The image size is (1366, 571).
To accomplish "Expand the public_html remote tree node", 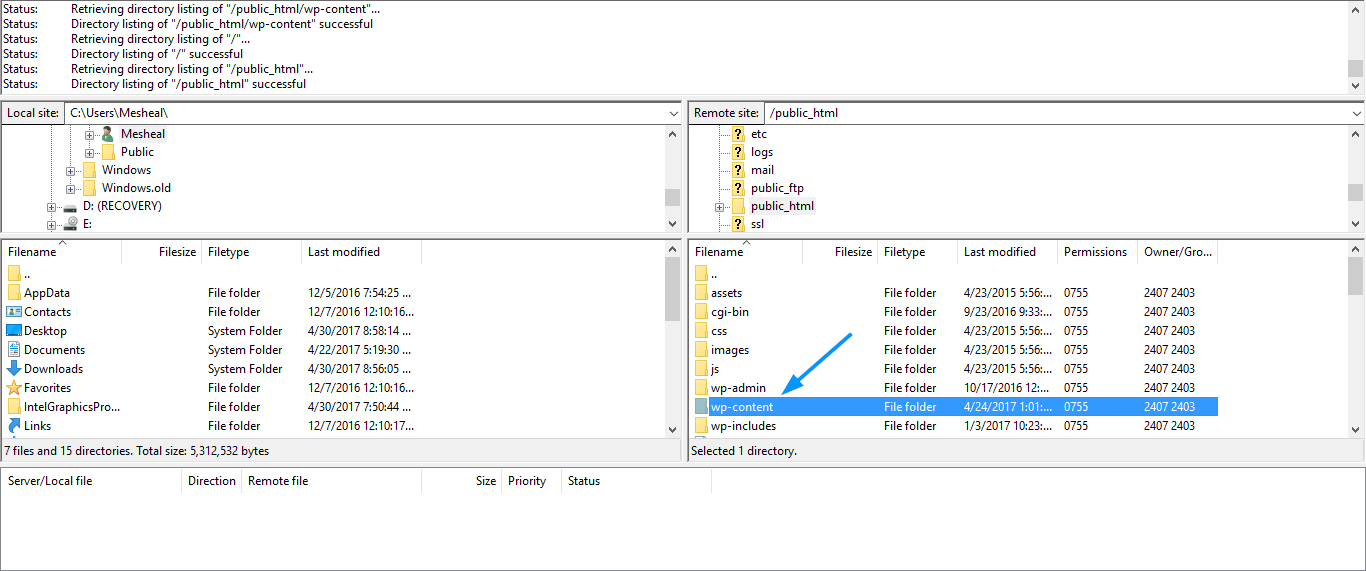I will (x=719, y=206).
